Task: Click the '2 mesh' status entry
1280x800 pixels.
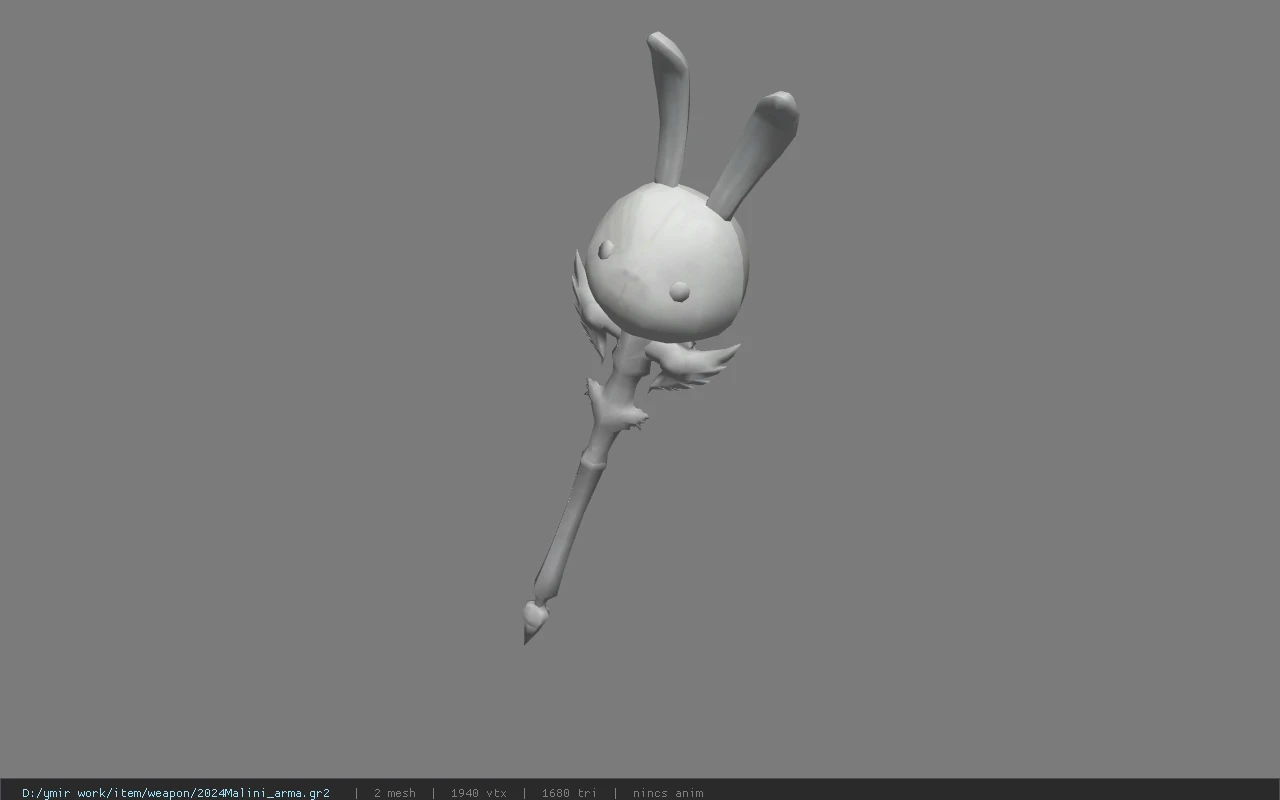Action: (394, 793)
